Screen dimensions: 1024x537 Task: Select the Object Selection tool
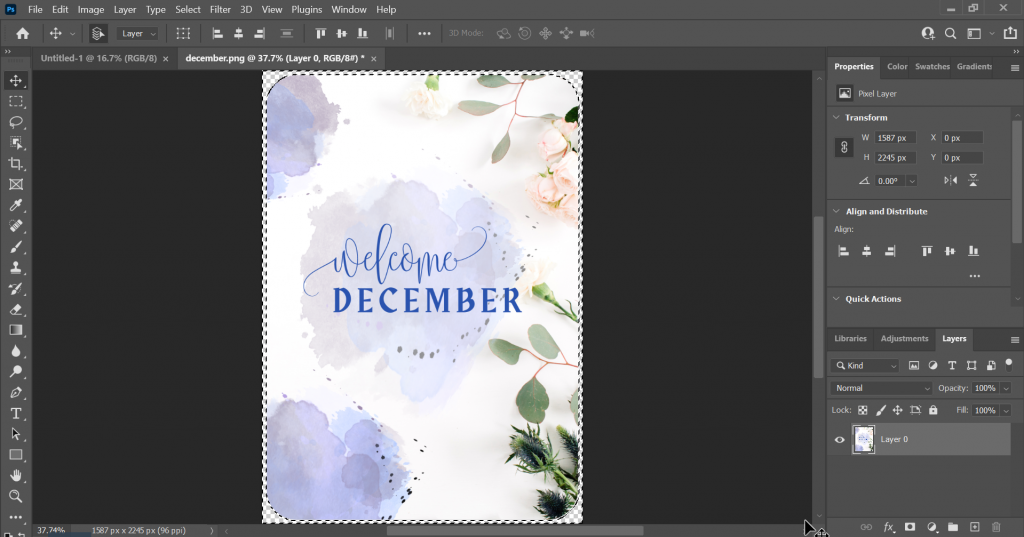click(16, 143)
